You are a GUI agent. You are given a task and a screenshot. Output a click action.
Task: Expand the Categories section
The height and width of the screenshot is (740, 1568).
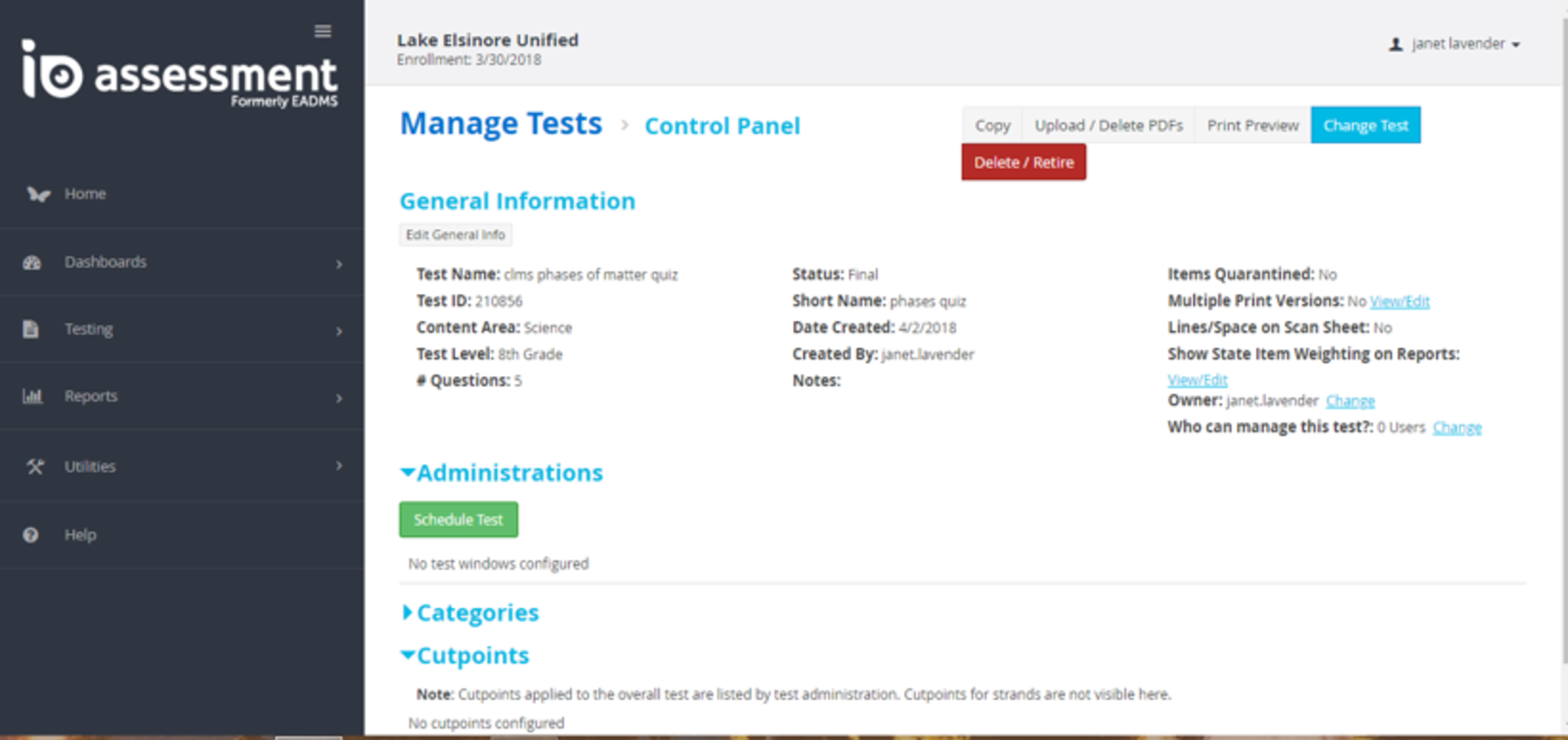(407, 612)
